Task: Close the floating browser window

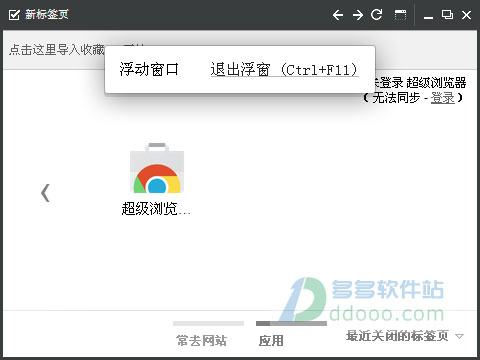Action: click(x=466, y=15)
